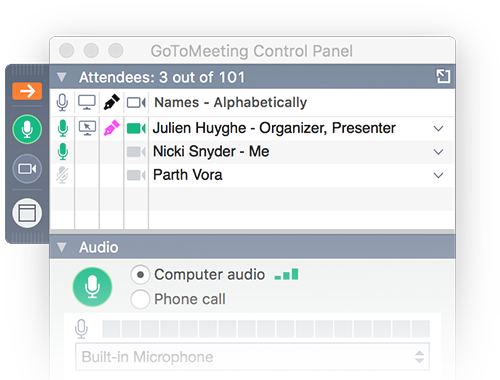
Task: Open Nicki Snyder's options chevron
Action: (x=438, y=152)
